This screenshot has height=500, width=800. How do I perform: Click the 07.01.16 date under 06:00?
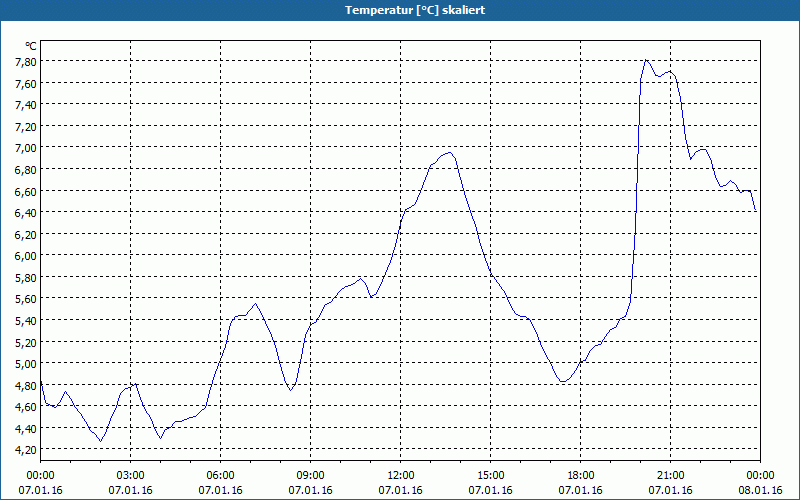[220, 490]
